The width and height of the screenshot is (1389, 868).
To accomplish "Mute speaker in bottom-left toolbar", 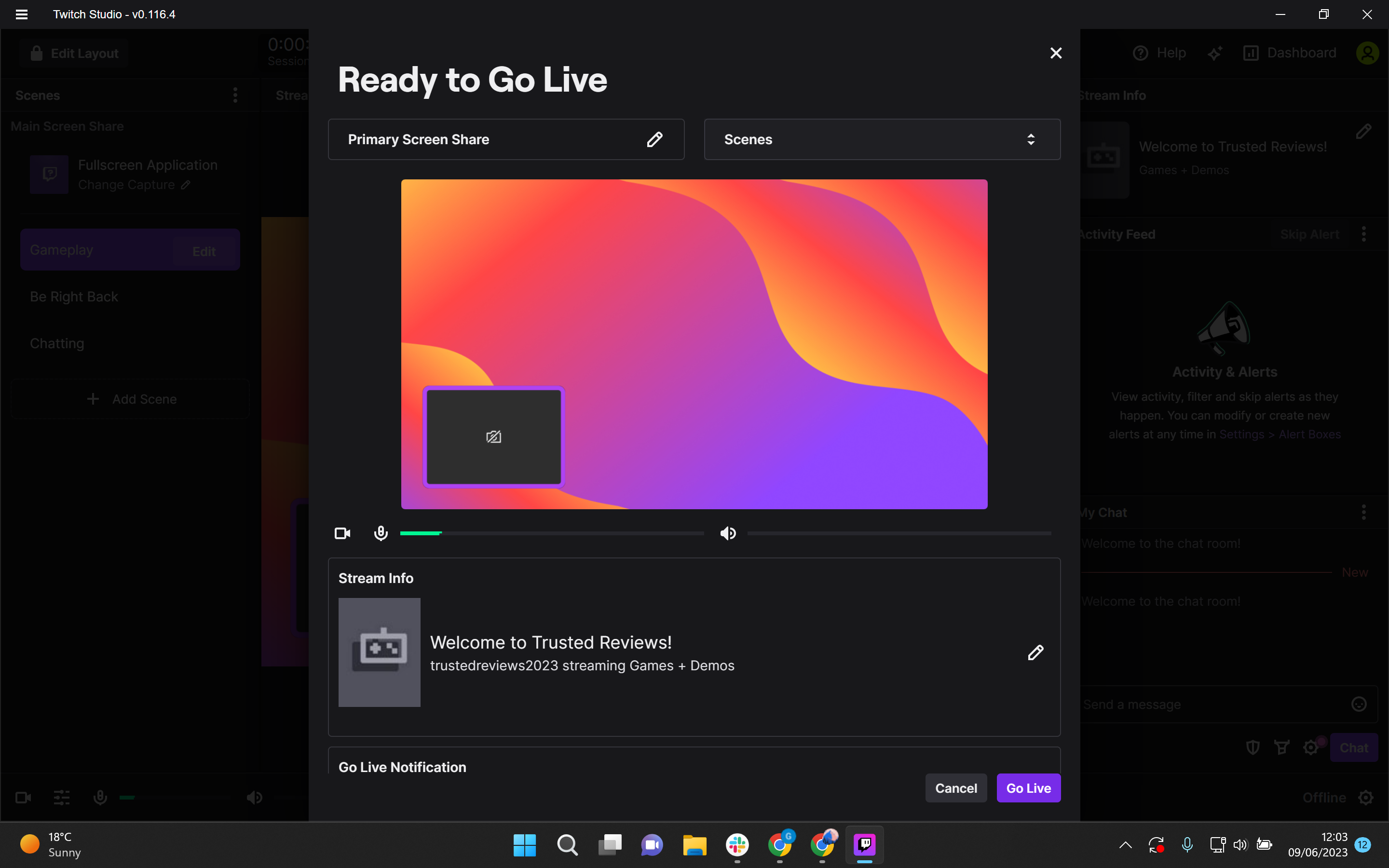I will coord(254,798).
